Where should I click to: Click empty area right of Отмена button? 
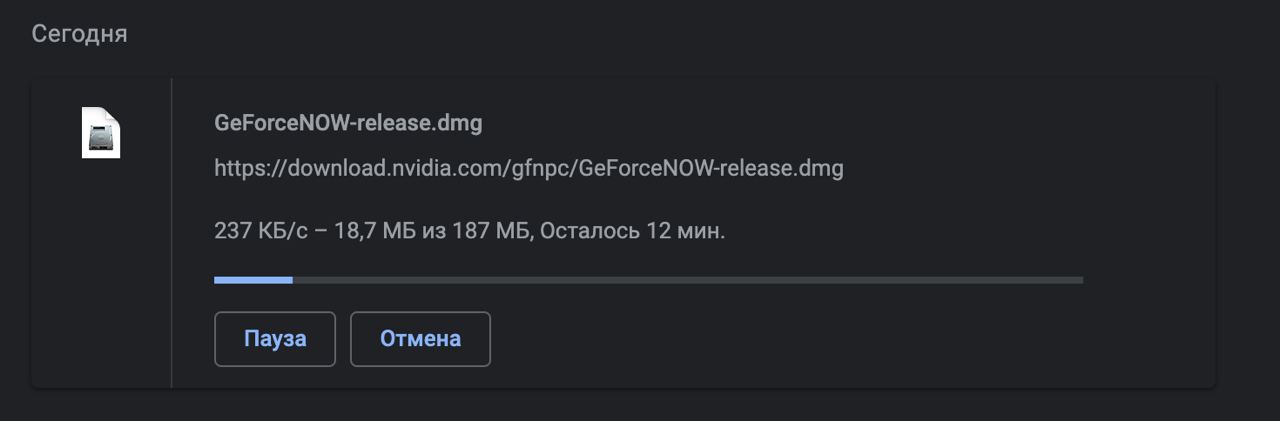[x=800, y=339]
